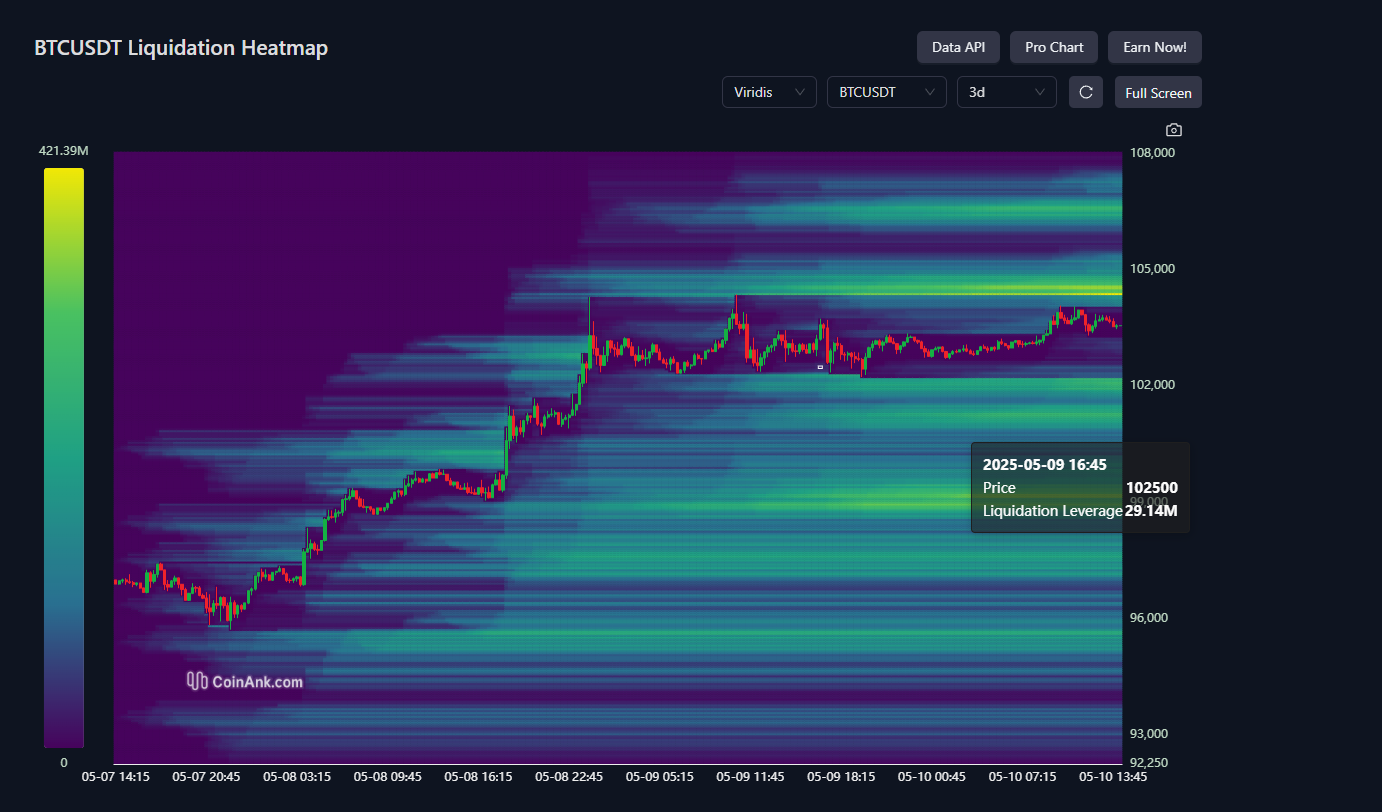Click the Data API button
This screenshot has width=1382, height=812.
pyautogui.click(x=958, y=47)
